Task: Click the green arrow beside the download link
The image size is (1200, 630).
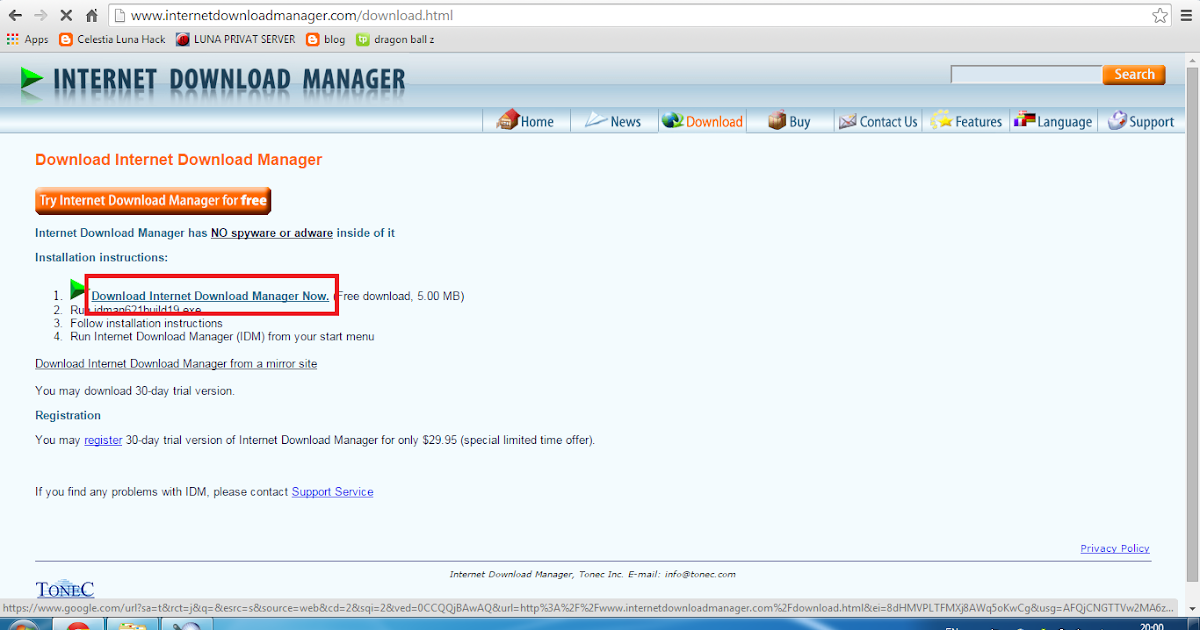Action: (x=79, y=290)
